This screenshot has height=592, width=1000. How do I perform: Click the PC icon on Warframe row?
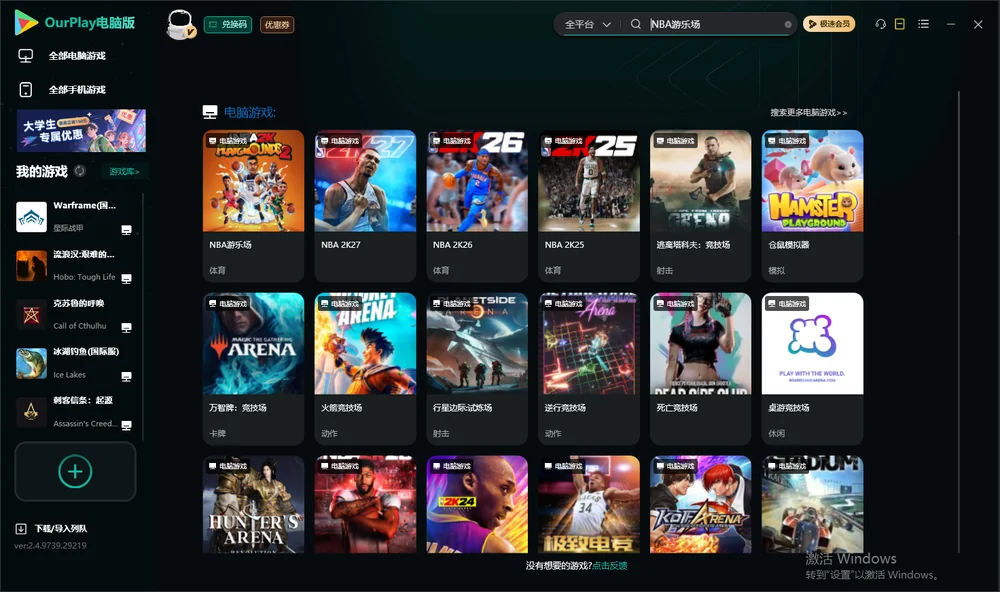coord(126,230)
